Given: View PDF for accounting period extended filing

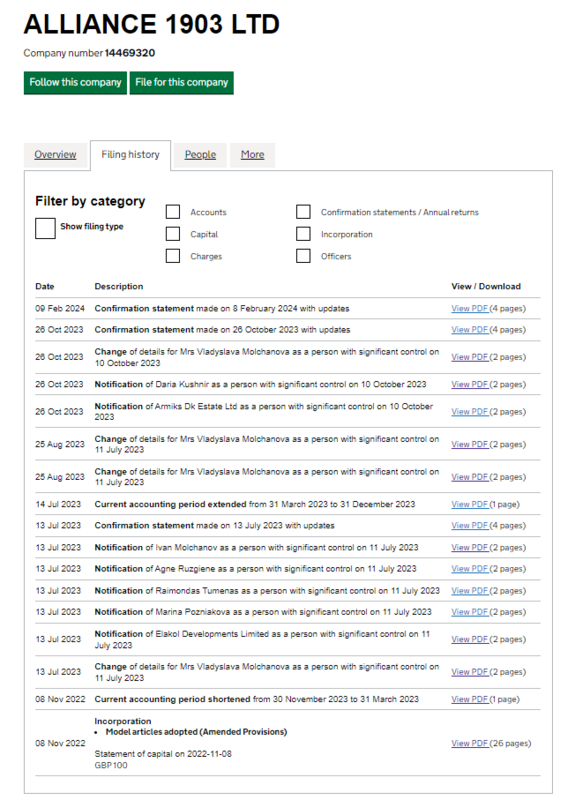Looking at the screenshot, I should [x=469, y=505].
